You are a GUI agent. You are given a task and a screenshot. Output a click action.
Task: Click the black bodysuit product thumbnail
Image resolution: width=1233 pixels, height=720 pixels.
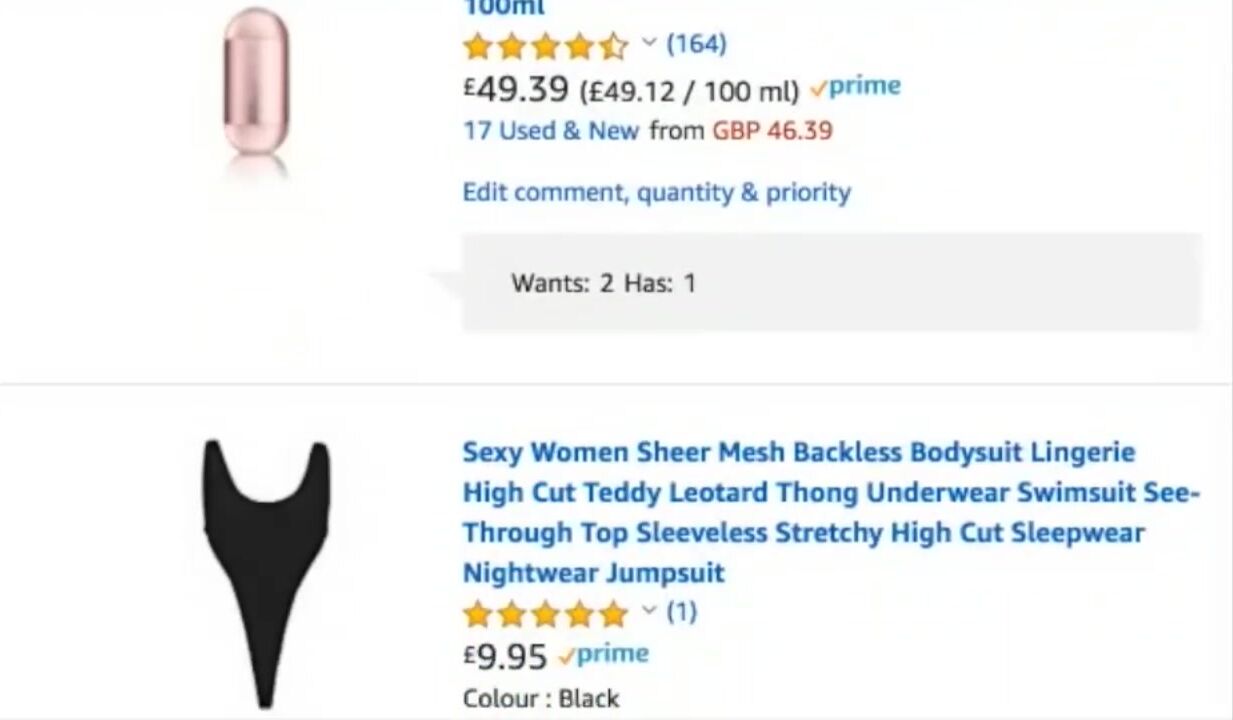point(265,570)
